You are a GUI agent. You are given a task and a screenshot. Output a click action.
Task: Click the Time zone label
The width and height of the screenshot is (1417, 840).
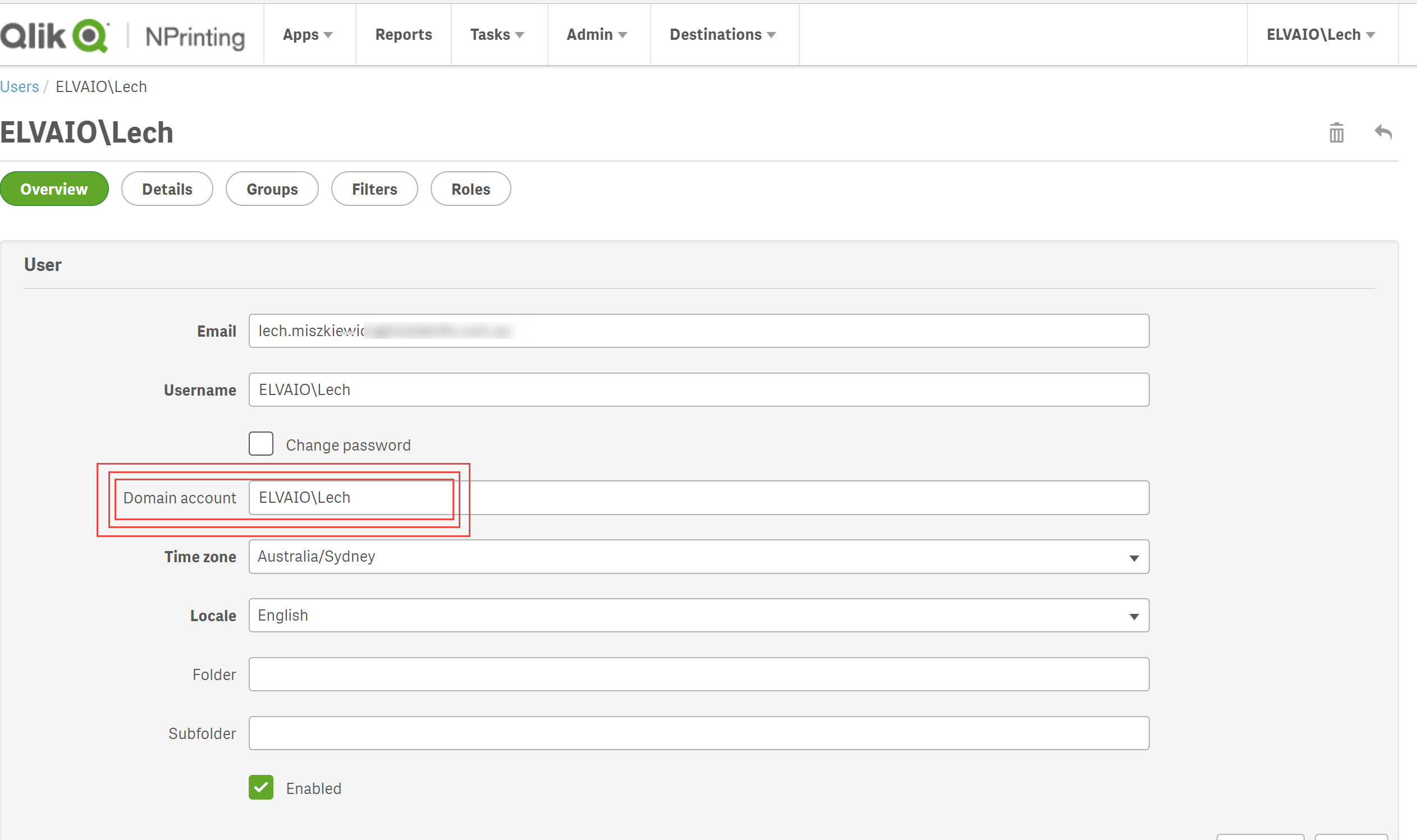(x=200, y=557)
